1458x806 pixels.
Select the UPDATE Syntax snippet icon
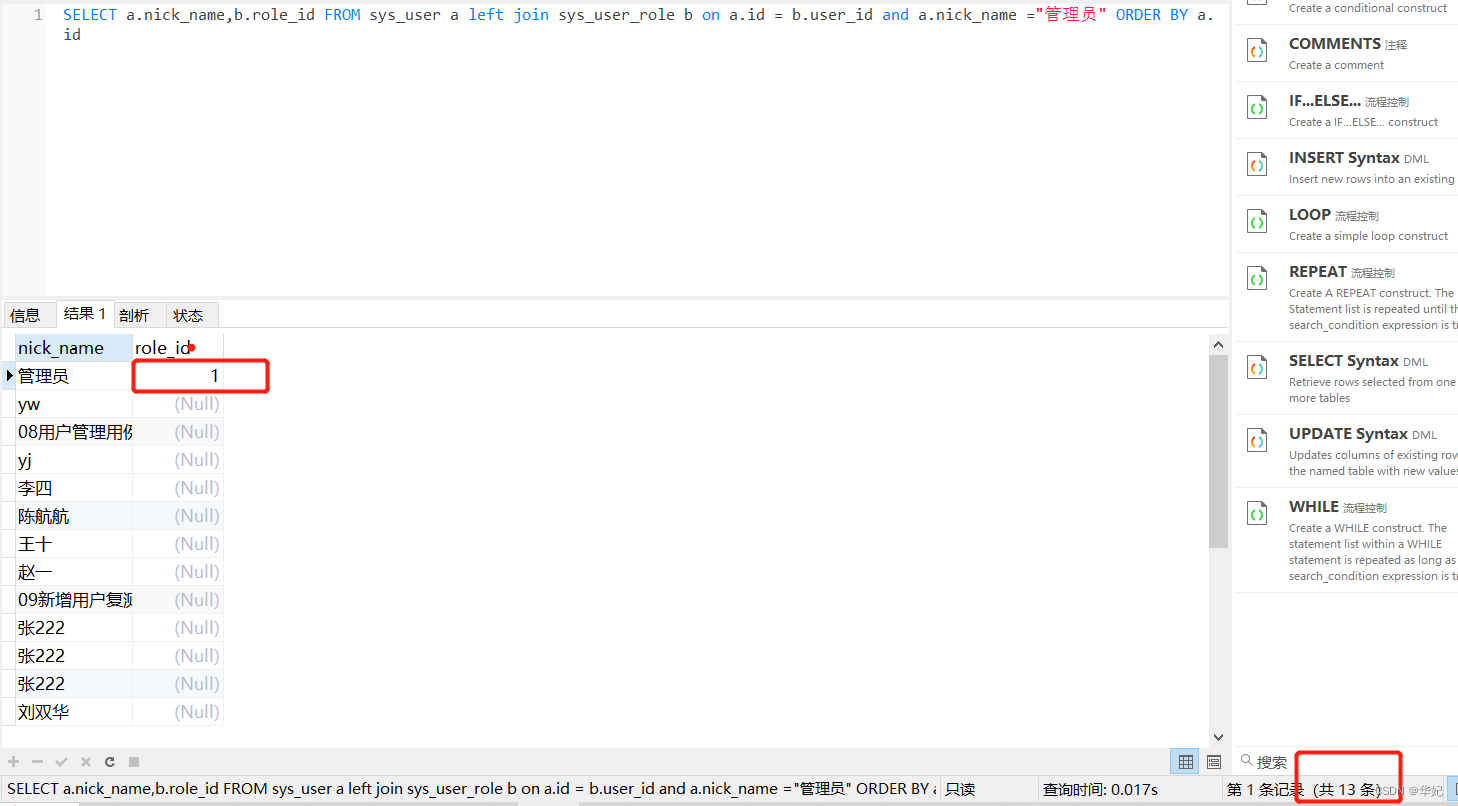coord(1257,441)
